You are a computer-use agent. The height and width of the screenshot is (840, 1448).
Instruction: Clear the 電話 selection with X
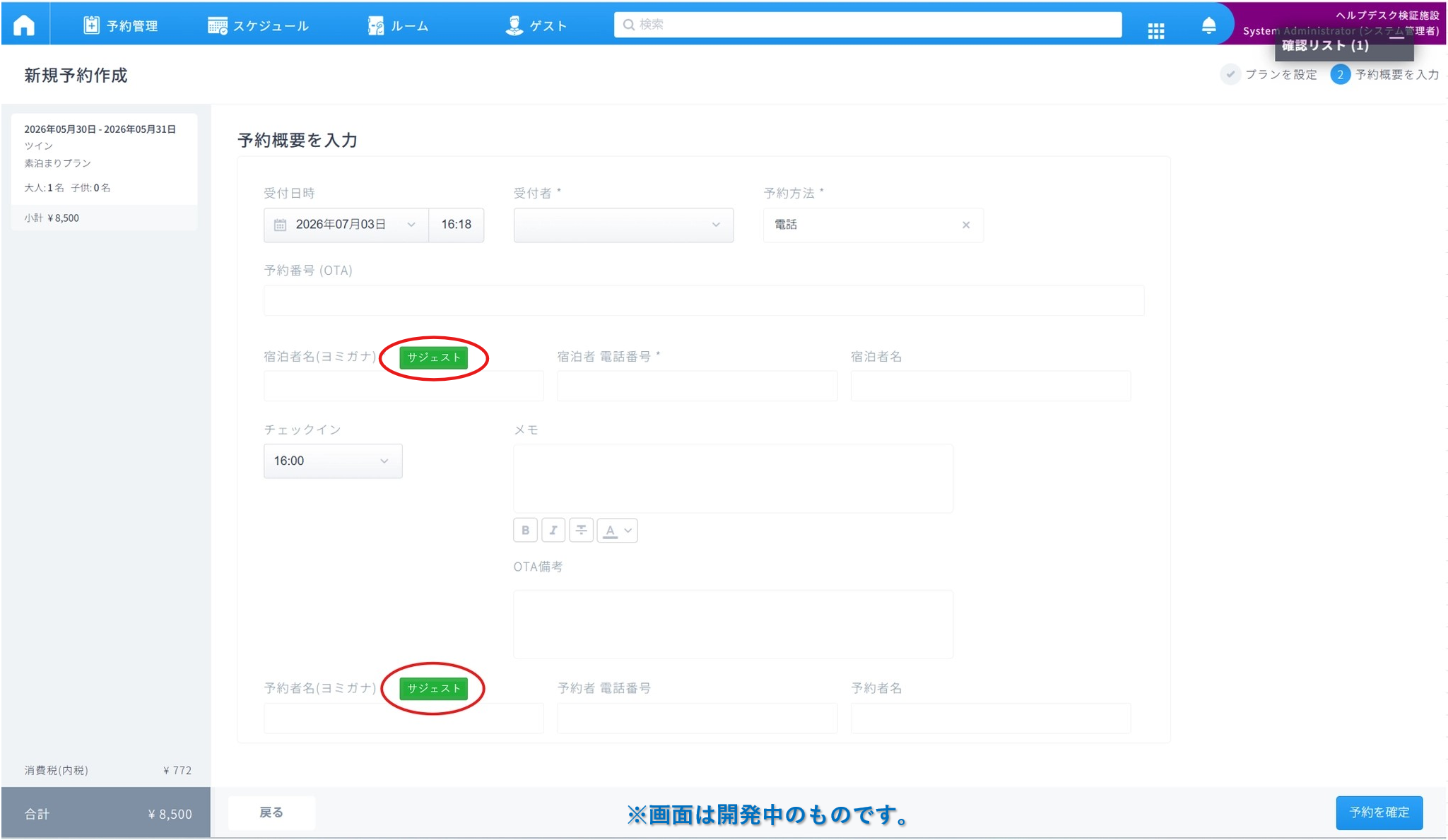pos(966,225)
